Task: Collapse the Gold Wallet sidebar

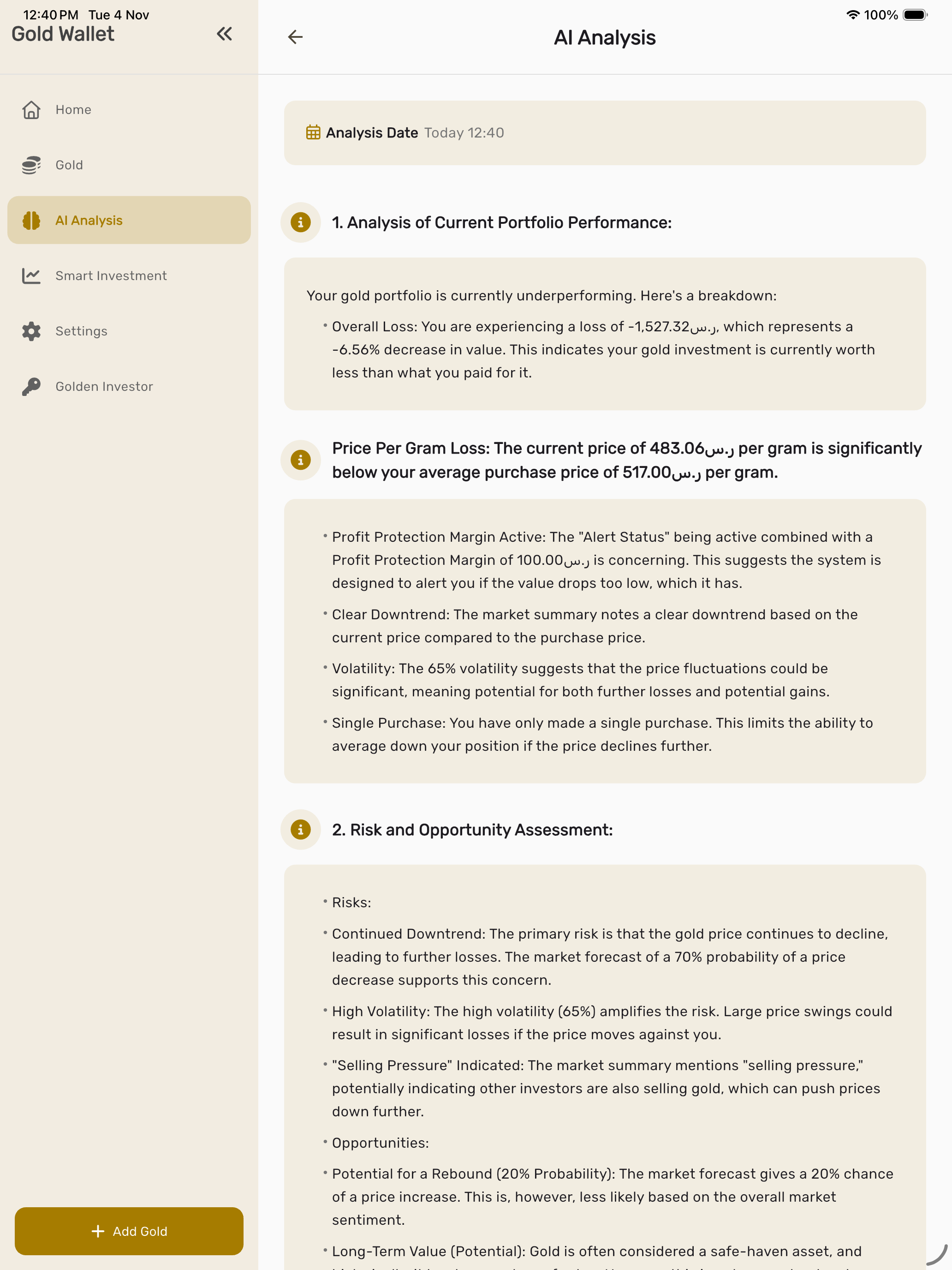Action: pos(224,34)
